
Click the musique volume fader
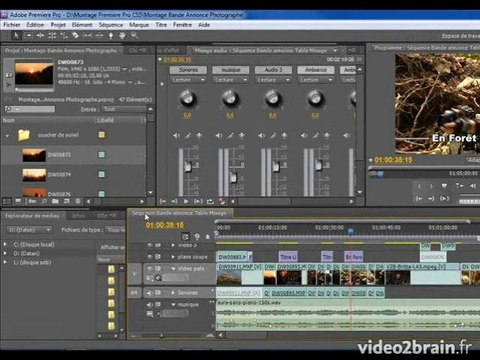pyautogui.click(x=233, y=177)
